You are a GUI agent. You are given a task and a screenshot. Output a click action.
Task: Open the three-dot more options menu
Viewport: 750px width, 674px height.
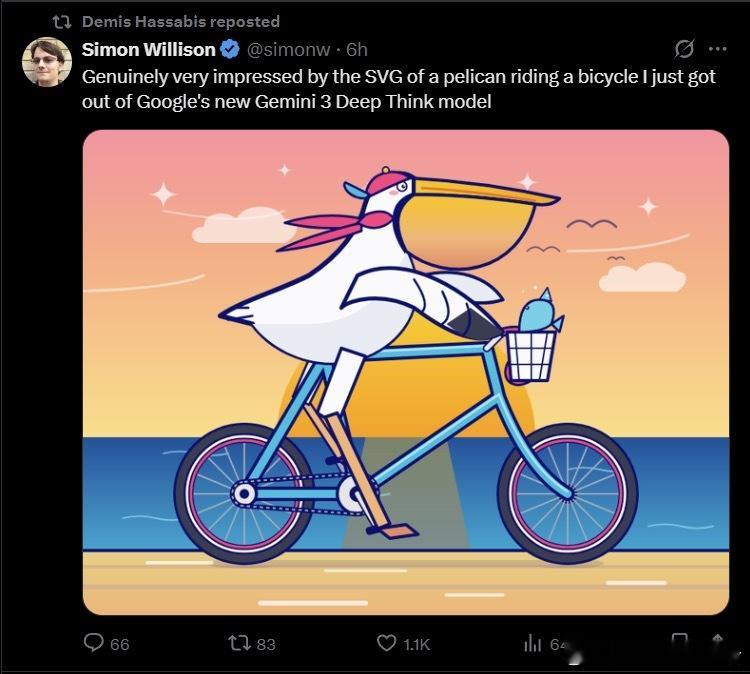pos(718,49)
